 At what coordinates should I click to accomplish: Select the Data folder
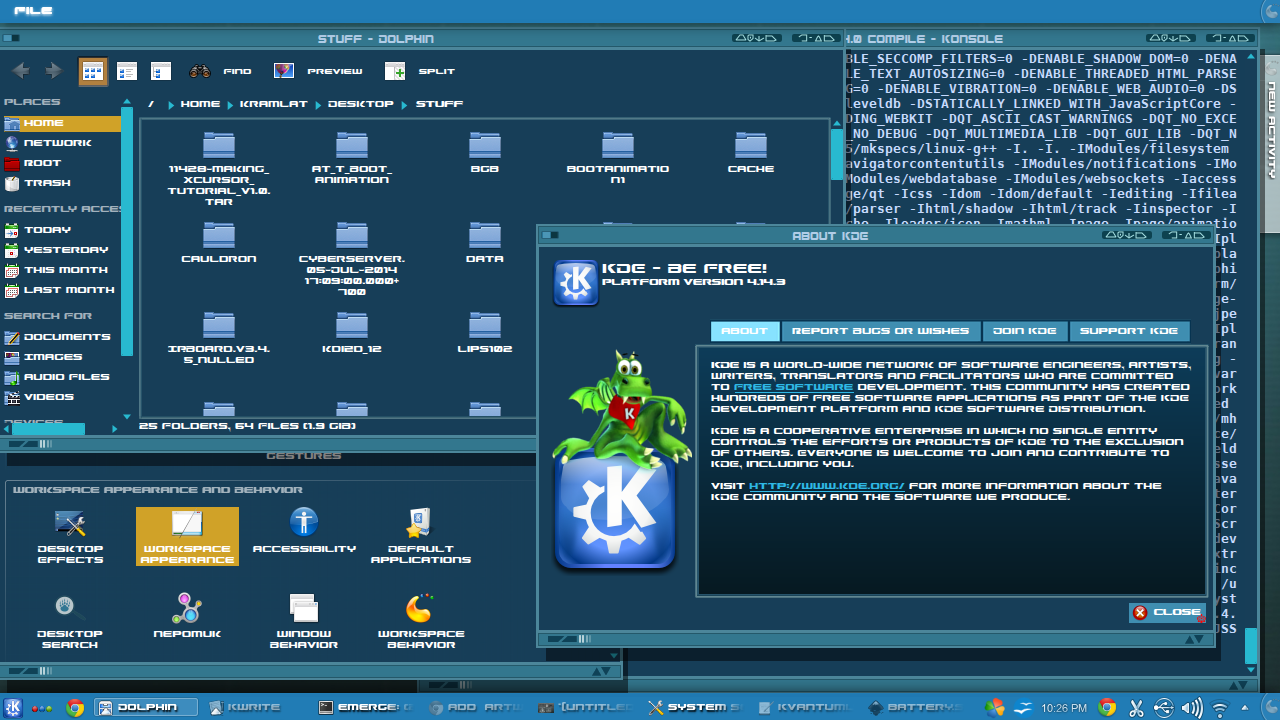[485, 242]
